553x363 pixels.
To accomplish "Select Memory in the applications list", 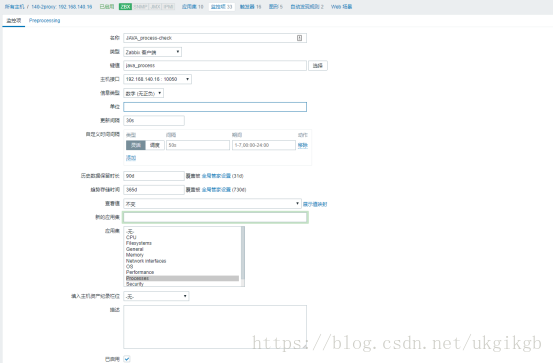I will [182, 255].
